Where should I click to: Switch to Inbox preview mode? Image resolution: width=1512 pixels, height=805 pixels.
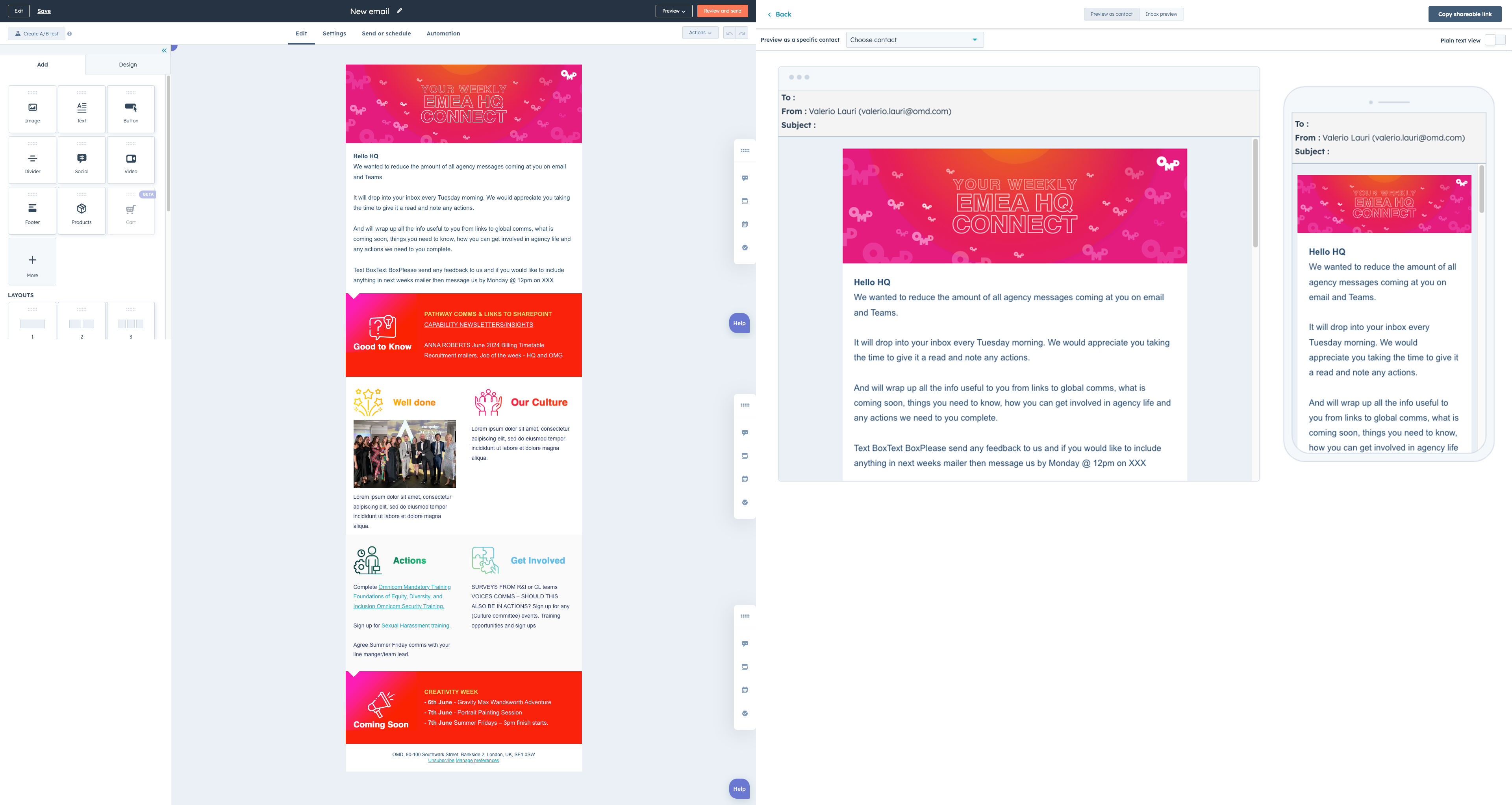point(1161,14)
